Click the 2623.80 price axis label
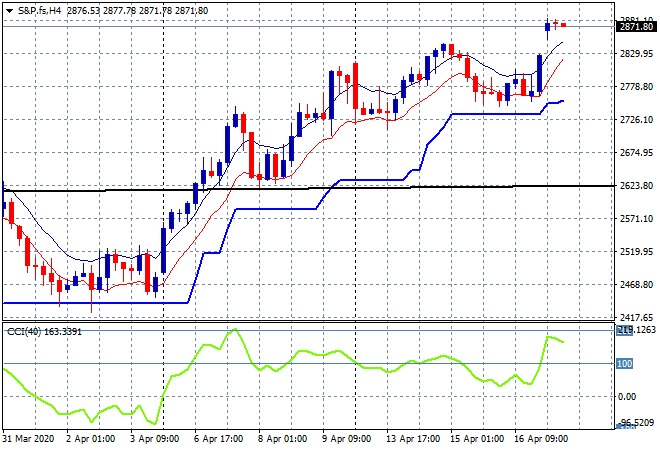 pyautogui.click(x=636, y=186)
